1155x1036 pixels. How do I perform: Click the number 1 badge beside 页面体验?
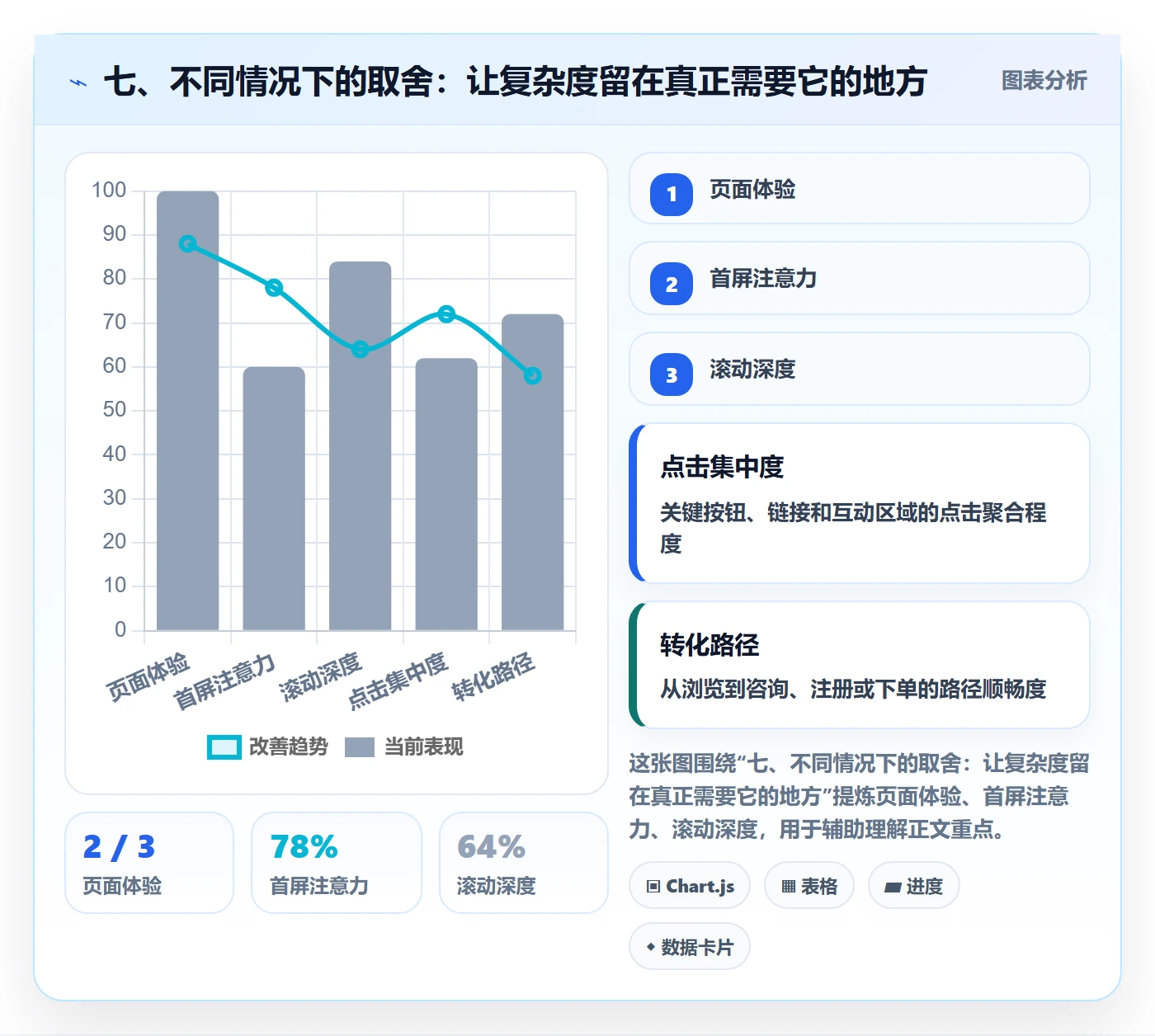(672, 194)
